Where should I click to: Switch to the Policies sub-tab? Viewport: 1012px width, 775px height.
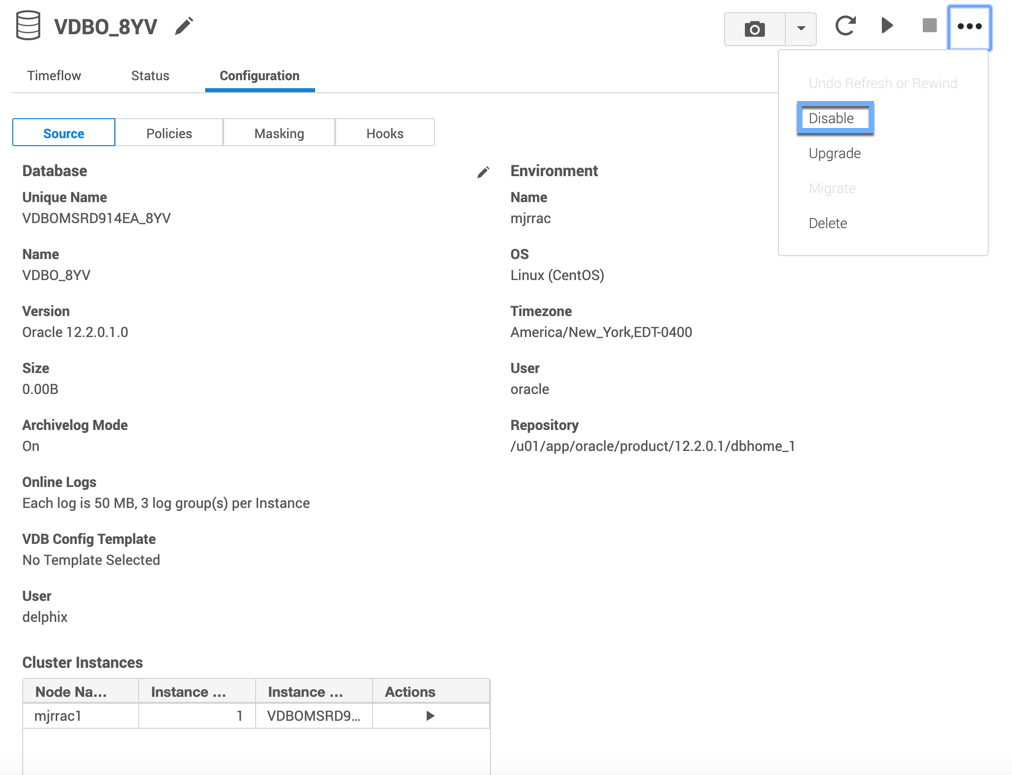coord(169,133)
